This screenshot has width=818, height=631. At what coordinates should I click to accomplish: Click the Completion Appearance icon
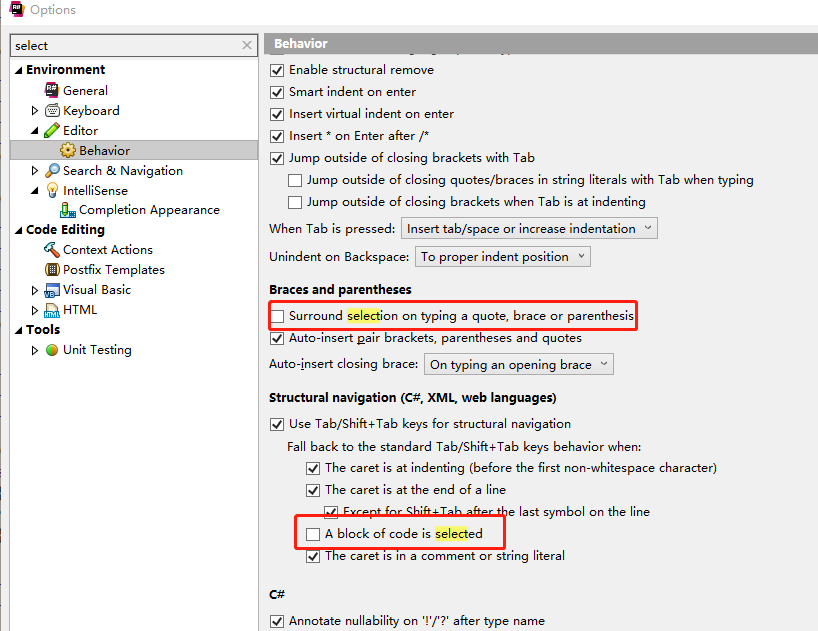pos(68,210)
